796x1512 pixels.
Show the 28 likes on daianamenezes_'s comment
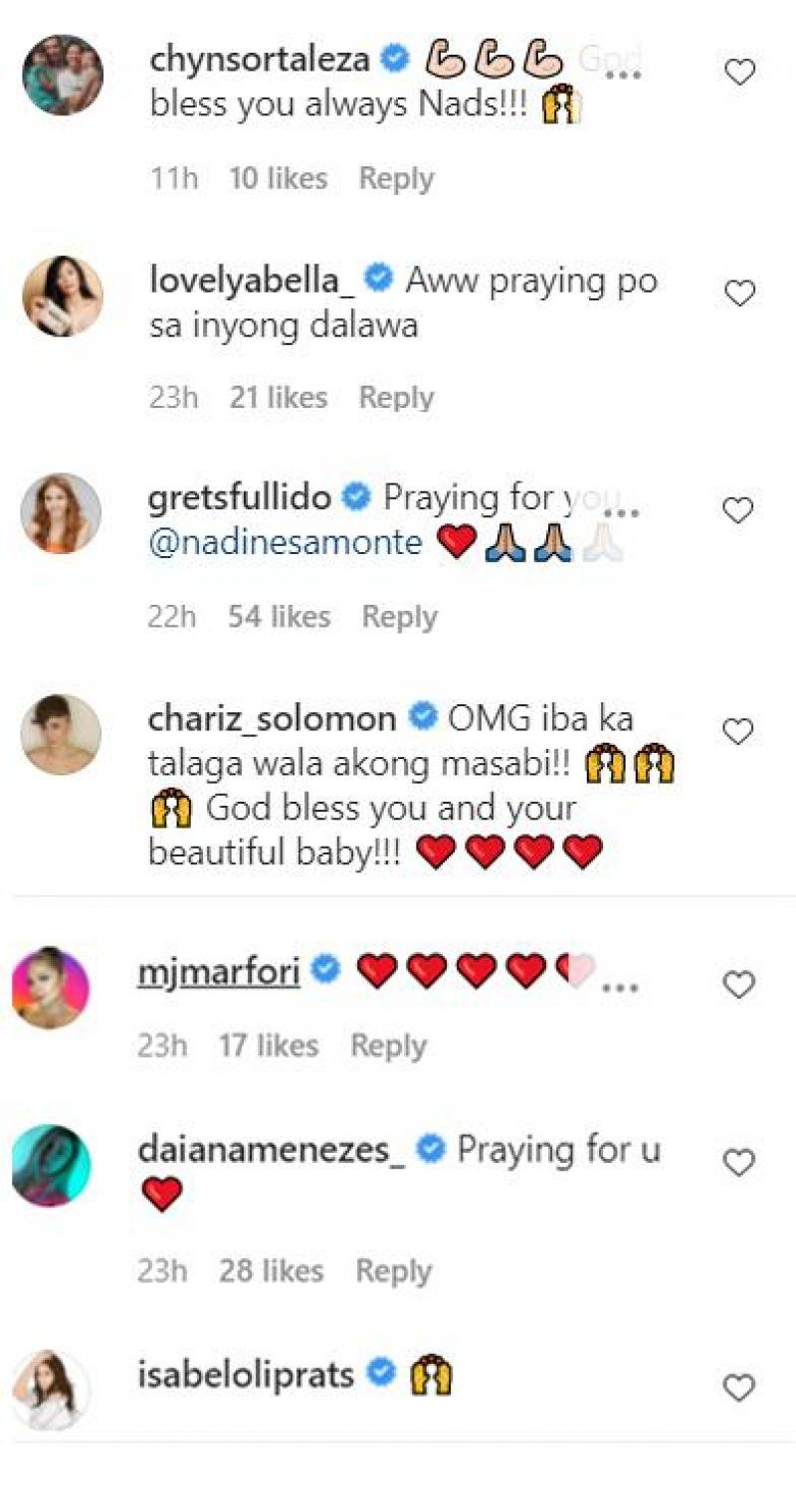click(x=271, y=1271)
